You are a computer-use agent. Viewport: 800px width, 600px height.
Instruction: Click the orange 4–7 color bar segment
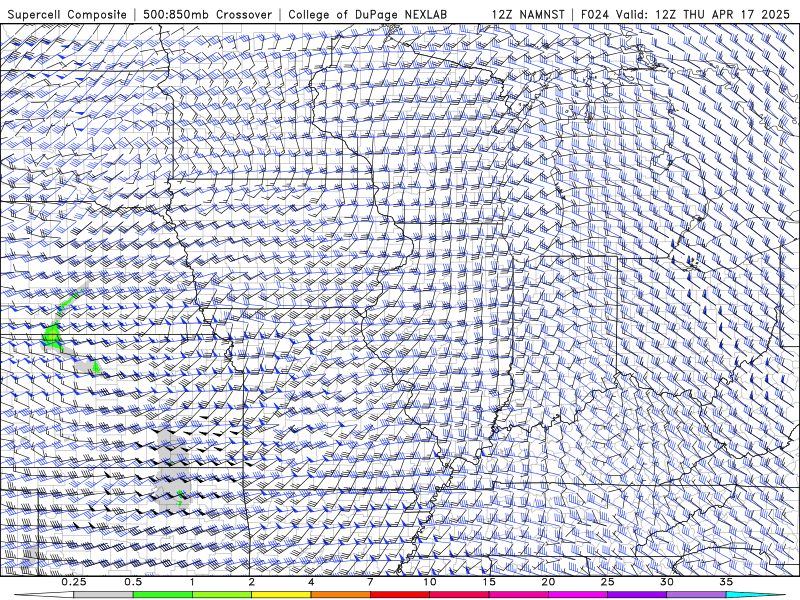pos(340,595)
